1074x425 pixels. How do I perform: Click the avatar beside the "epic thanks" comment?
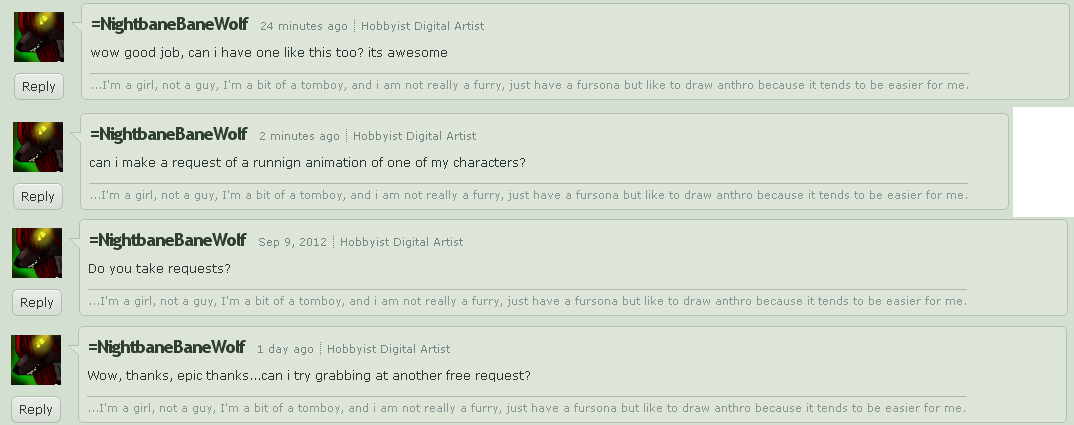37,360
